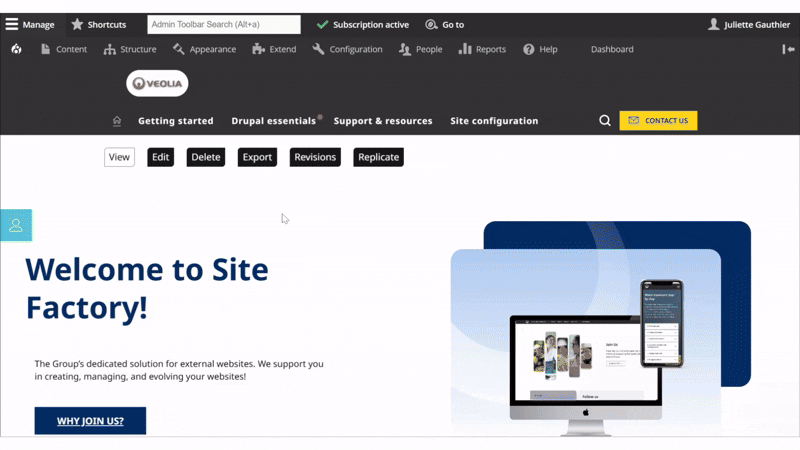Click the site home house icon
This screenshot has width=800, height=450.
[117, 121]
